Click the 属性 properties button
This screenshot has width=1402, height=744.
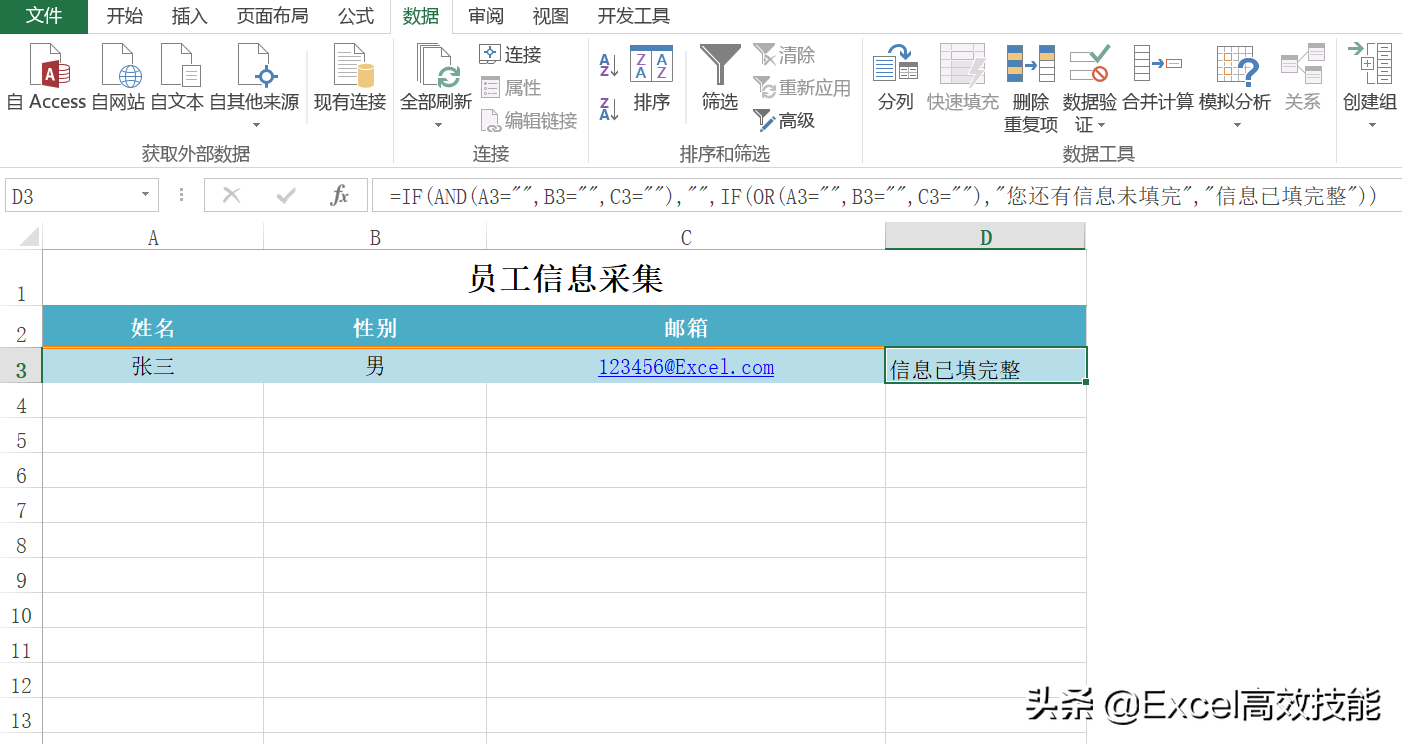[x=511, y=88]
